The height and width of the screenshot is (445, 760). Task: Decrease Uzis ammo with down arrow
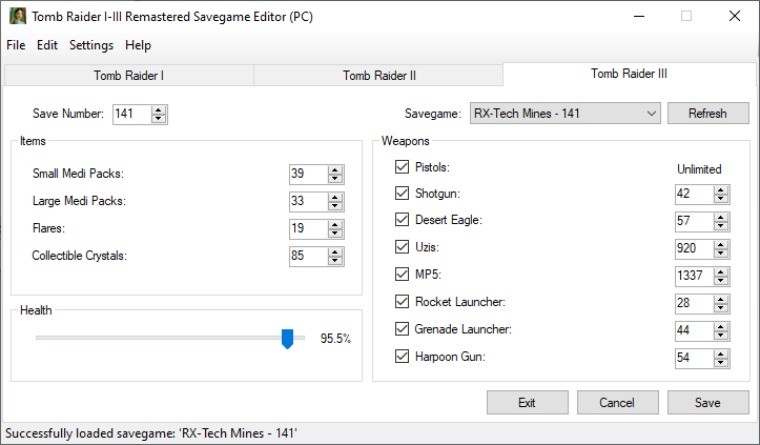(x=721, y=254)
